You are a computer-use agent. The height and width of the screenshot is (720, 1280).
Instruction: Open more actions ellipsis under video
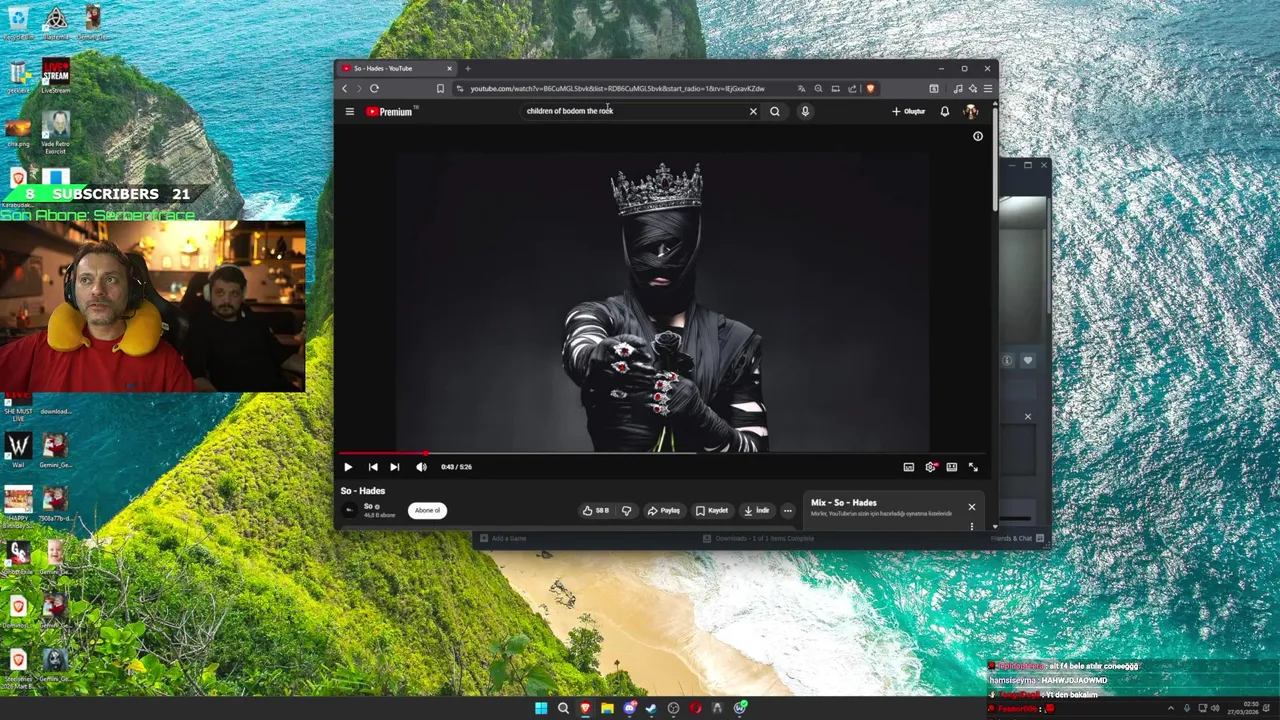(788, 510)
